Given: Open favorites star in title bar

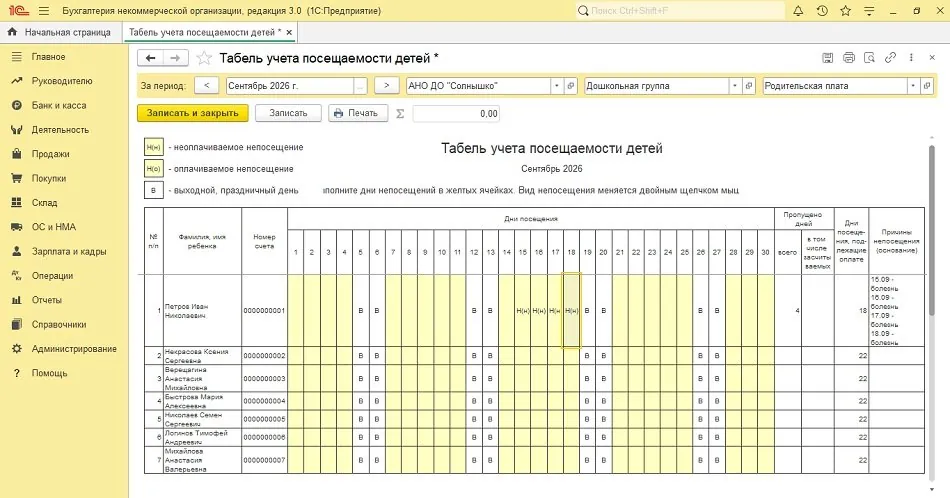Looking at the screenshot, I should pos(846,11).
